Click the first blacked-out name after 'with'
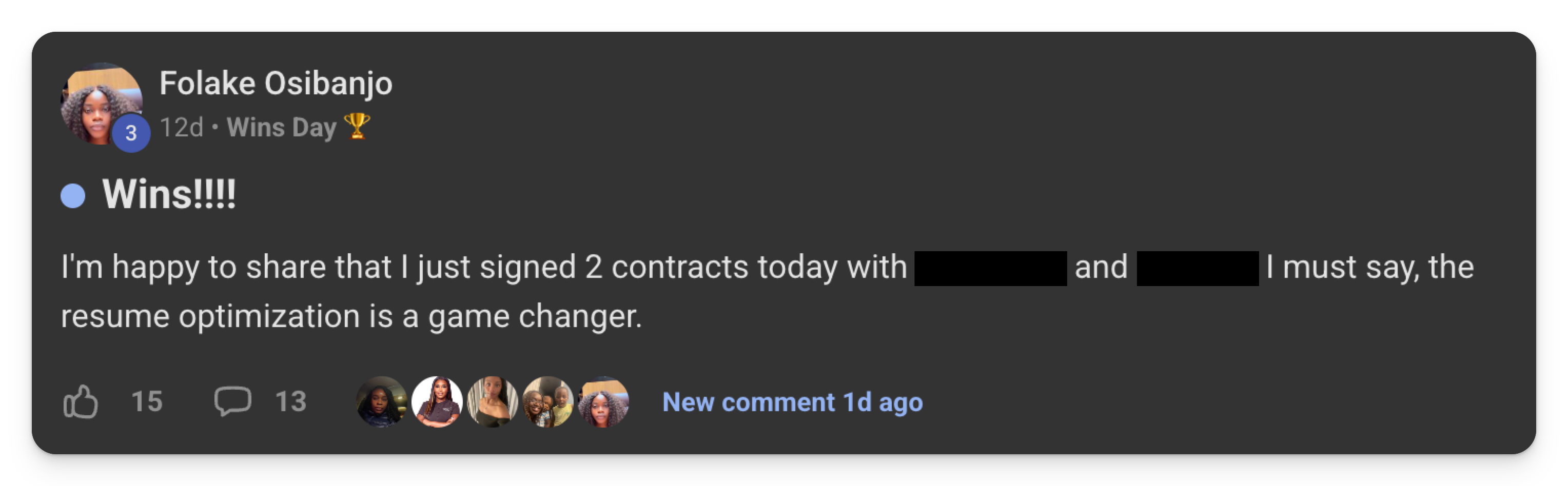Image resolution: width=1568 pixels, height=486 pixels. [990, 268]
